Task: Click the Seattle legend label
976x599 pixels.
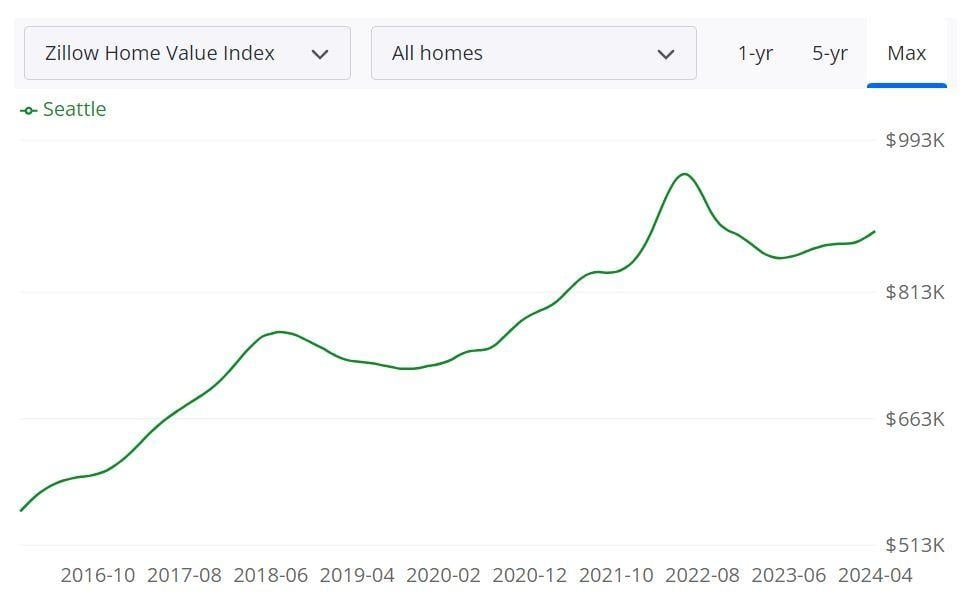Action: pyautogui.click(x=73, y=109)
